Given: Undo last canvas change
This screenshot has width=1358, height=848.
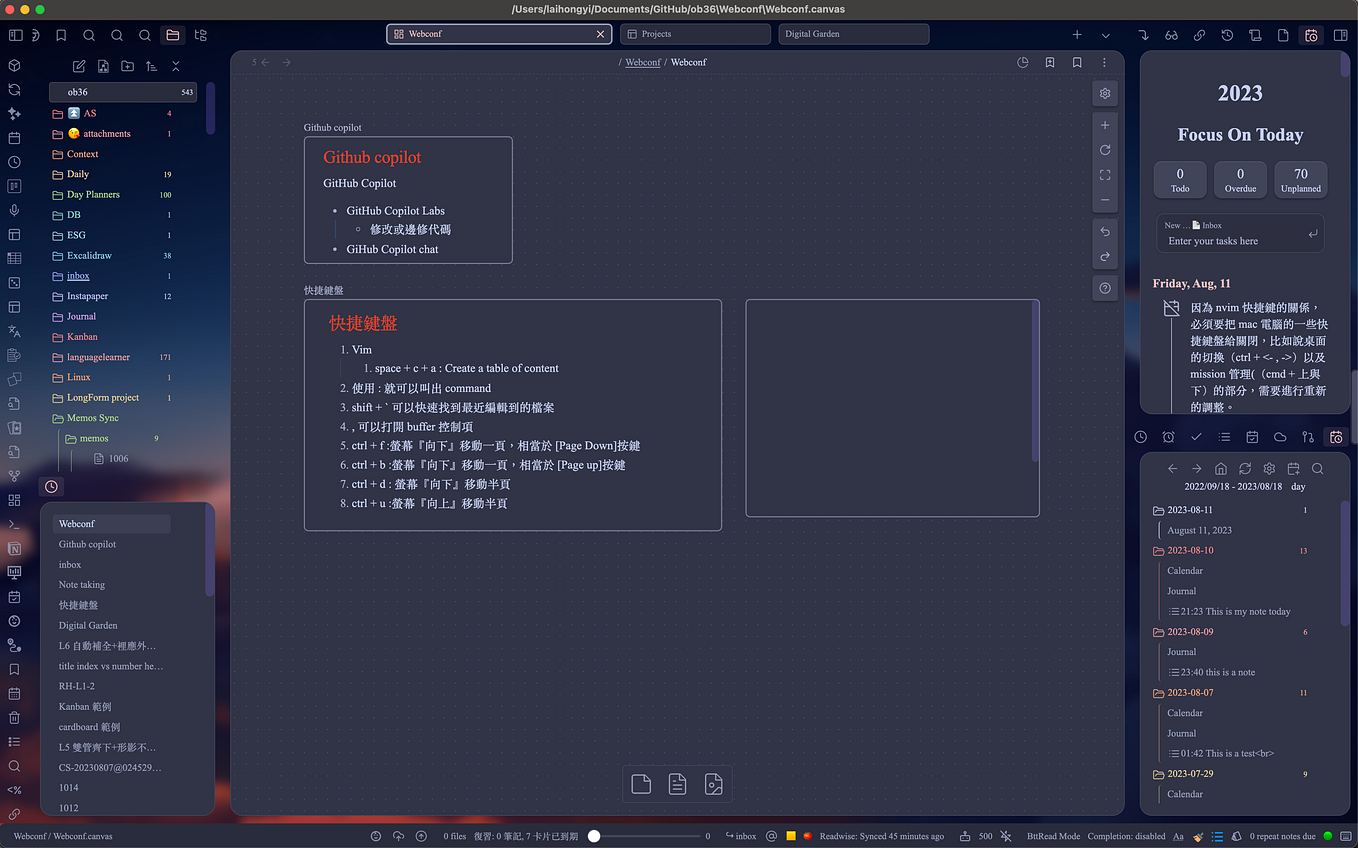Looking at the screenshot, I should pos(1105,231).
